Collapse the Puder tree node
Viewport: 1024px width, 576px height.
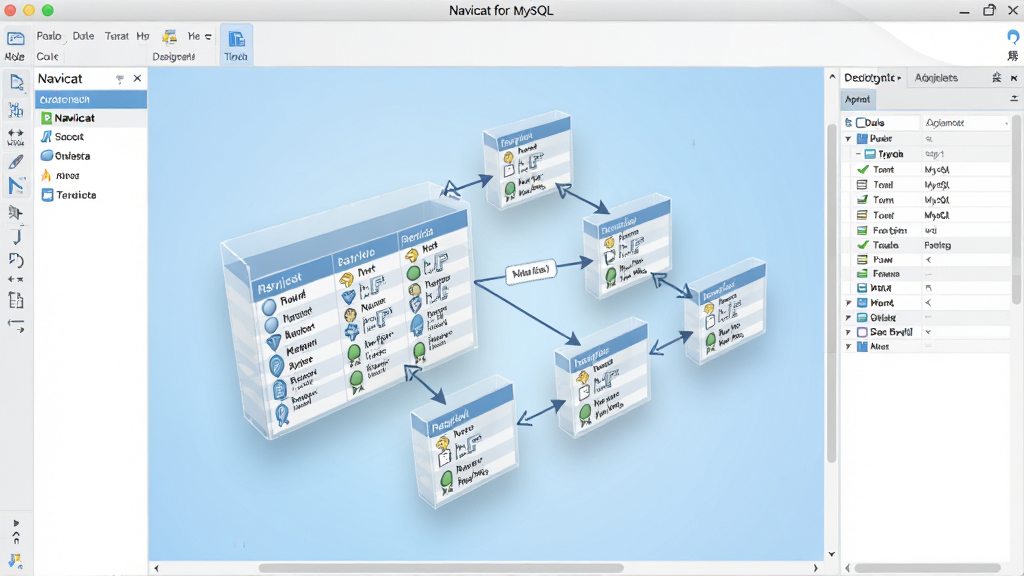[x=848, y=138]
